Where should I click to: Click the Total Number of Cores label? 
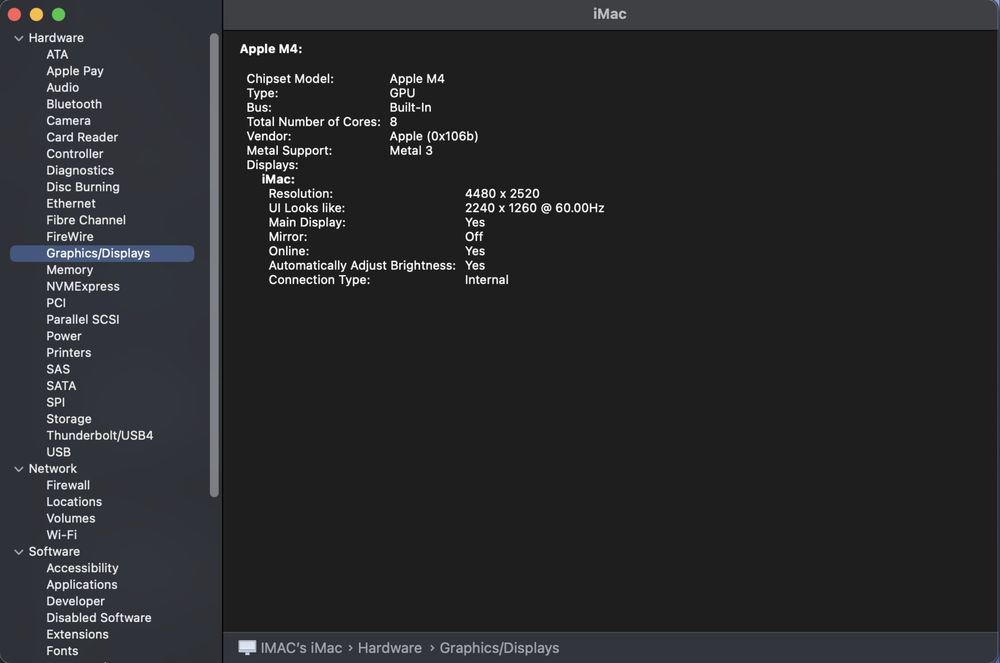tap(313, 122)
